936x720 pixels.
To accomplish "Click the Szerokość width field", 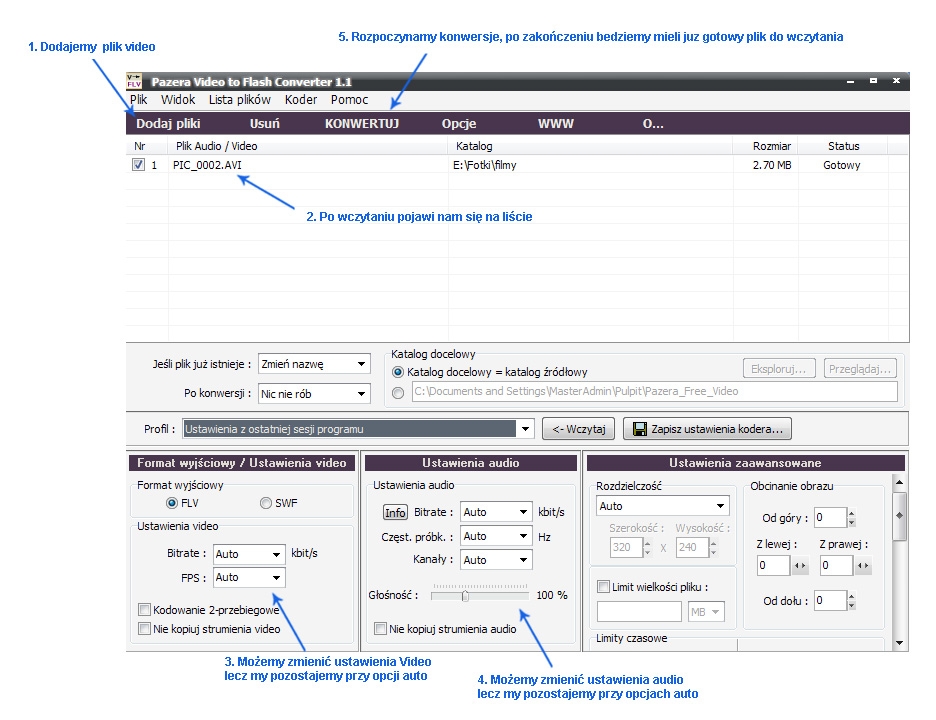I will [x=626, y=547].
